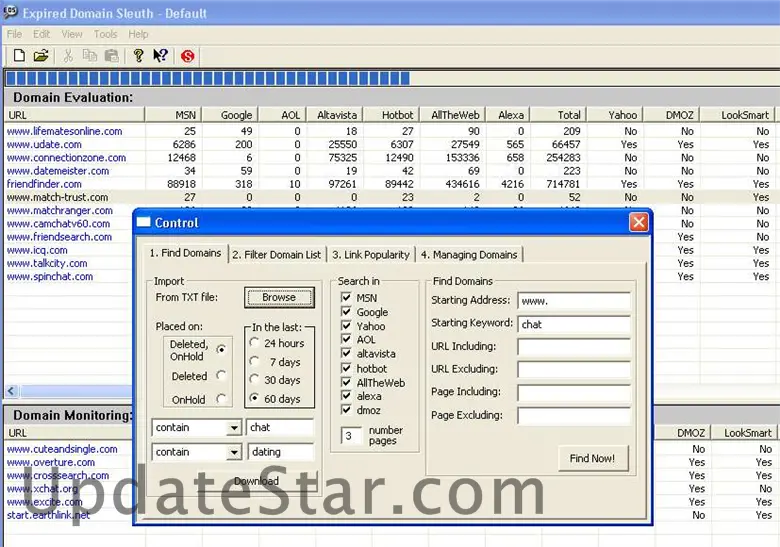Uncheck the alexa search checkbox

coord(346,396)
